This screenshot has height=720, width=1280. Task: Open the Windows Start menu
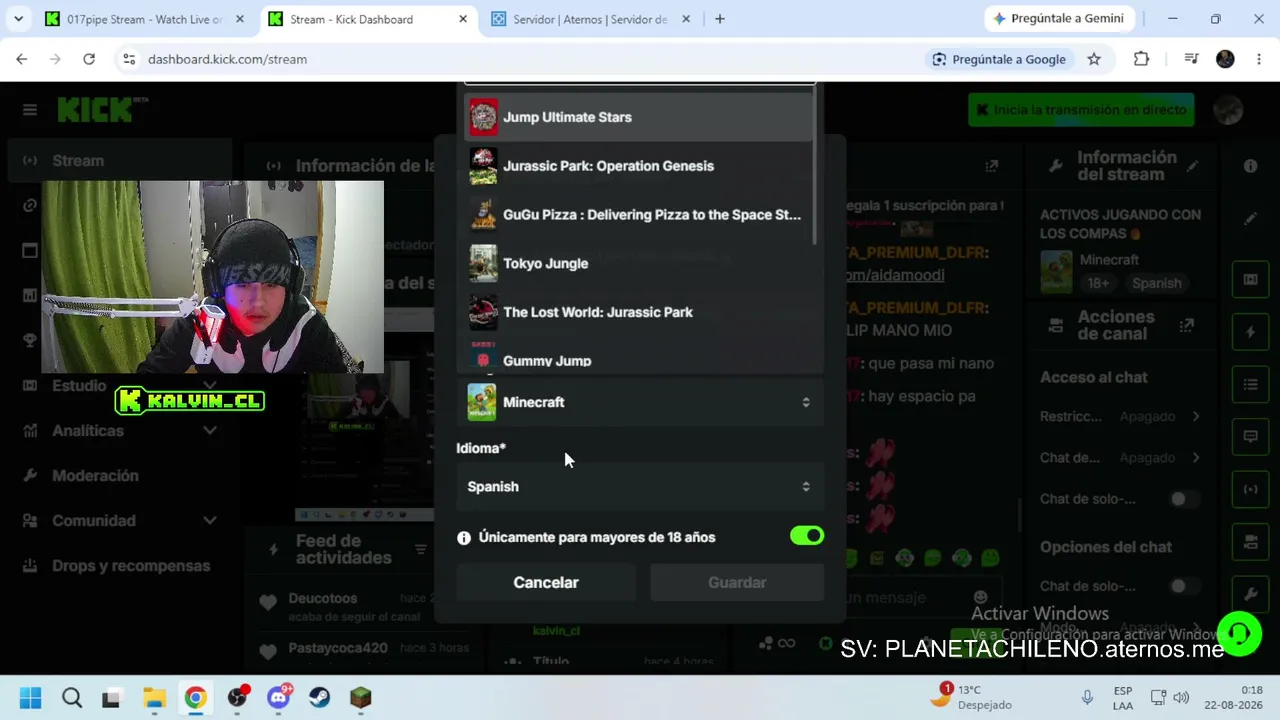click(30, 698)
